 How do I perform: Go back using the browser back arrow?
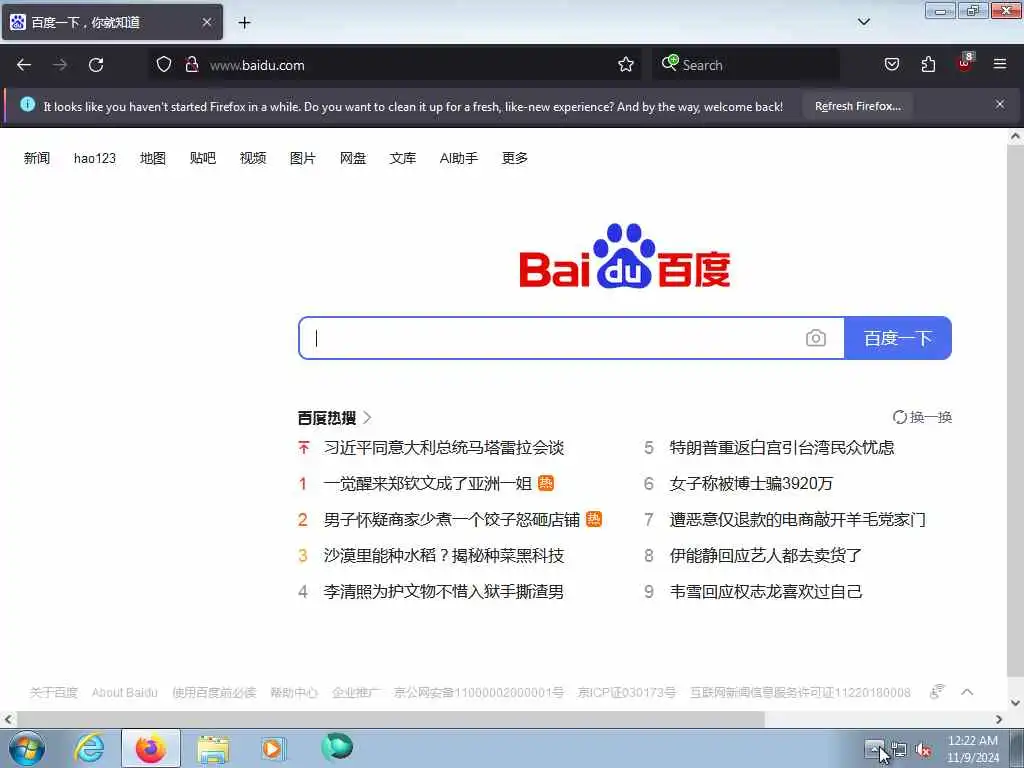pyautogui.click(x=24, y=65)
